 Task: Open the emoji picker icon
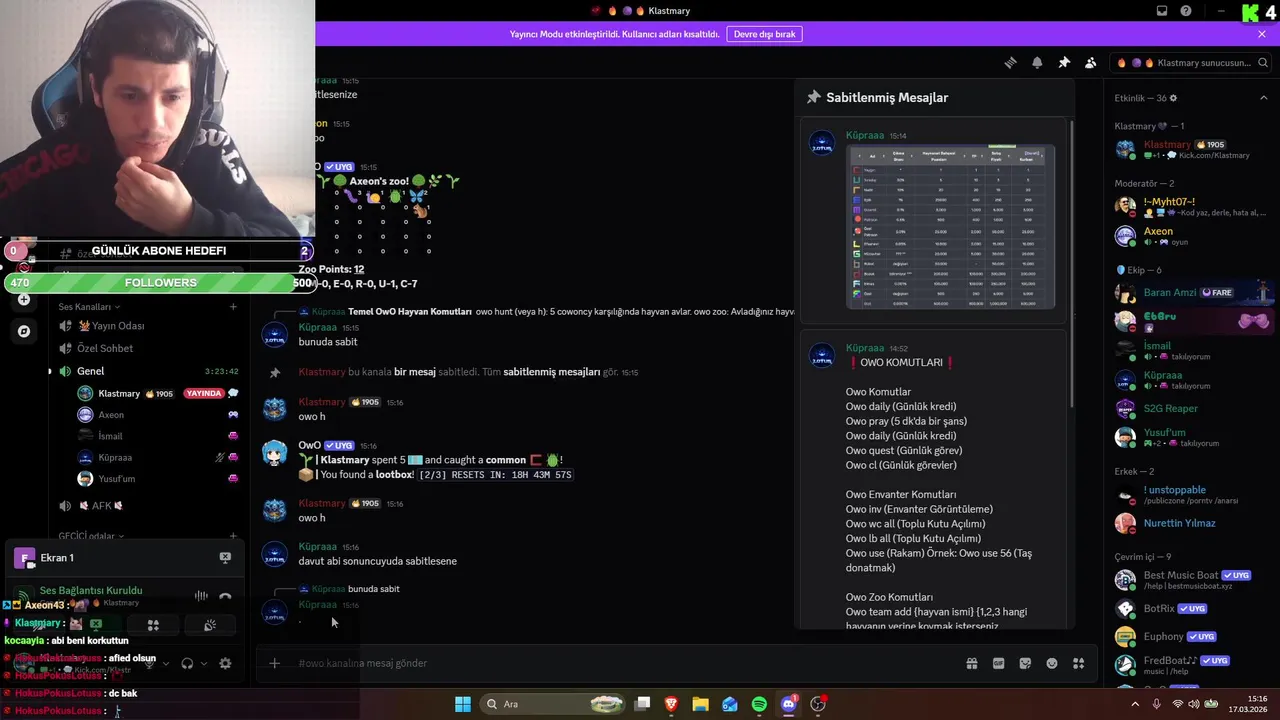(1052, 663)
